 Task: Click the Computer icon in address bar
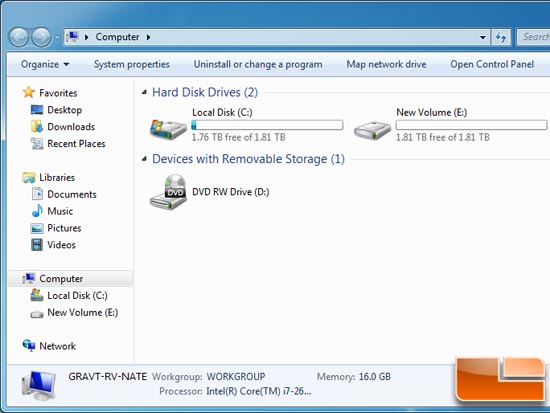click(73, 36)
